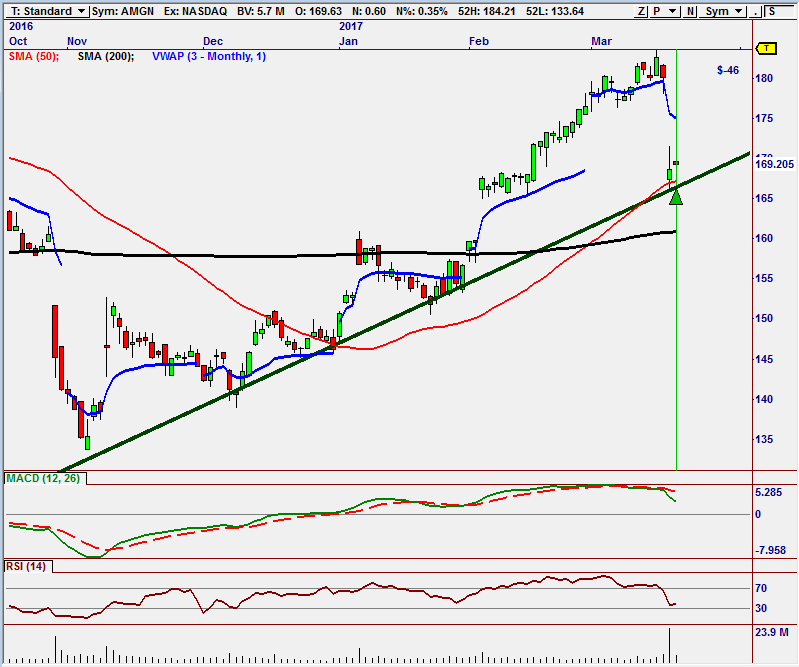The width and height of the screenshot is (799, 667).
Task: Open the Sym dropdown menu
Action: [723, 11]
